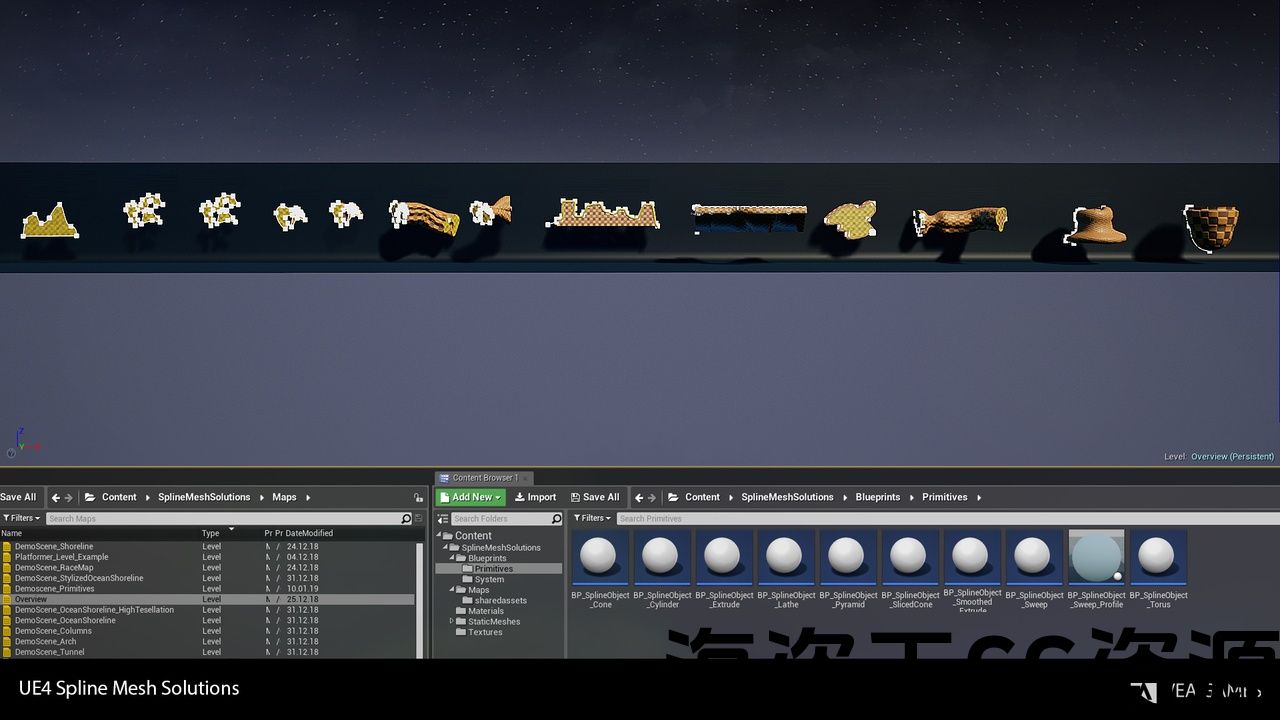Toggle the lock icon in Maps browser

click(x=419, y=497)
